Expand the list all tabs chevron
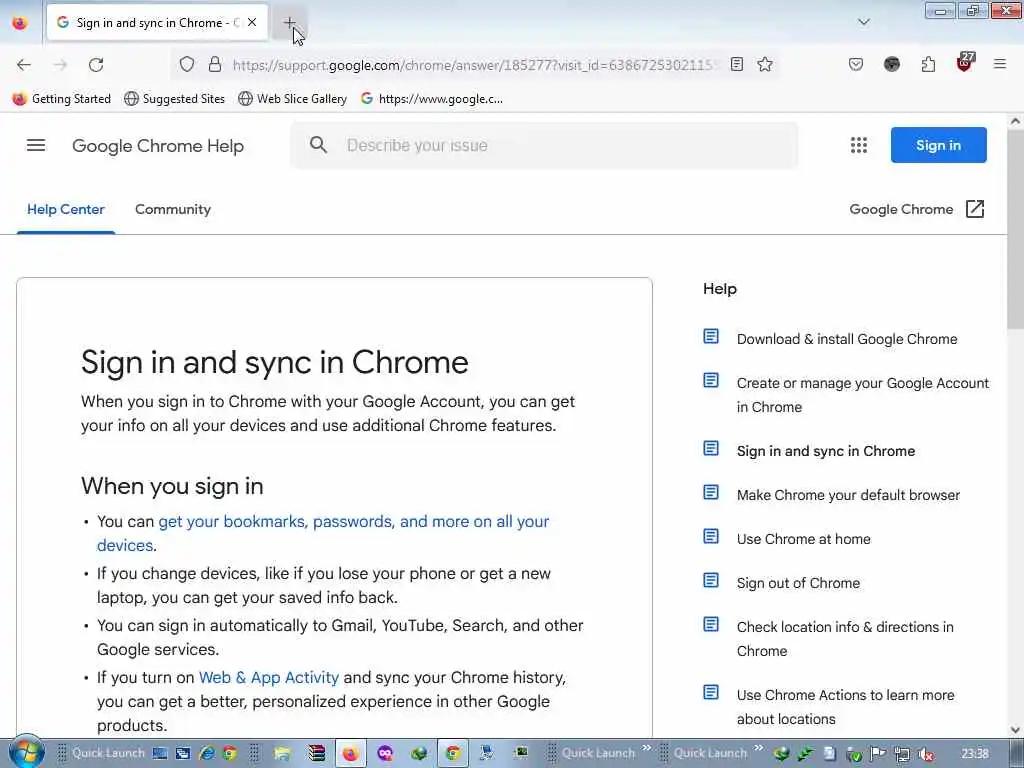Image resolution: width=1024 pixels, height=768 pixels. click(863, 22)
